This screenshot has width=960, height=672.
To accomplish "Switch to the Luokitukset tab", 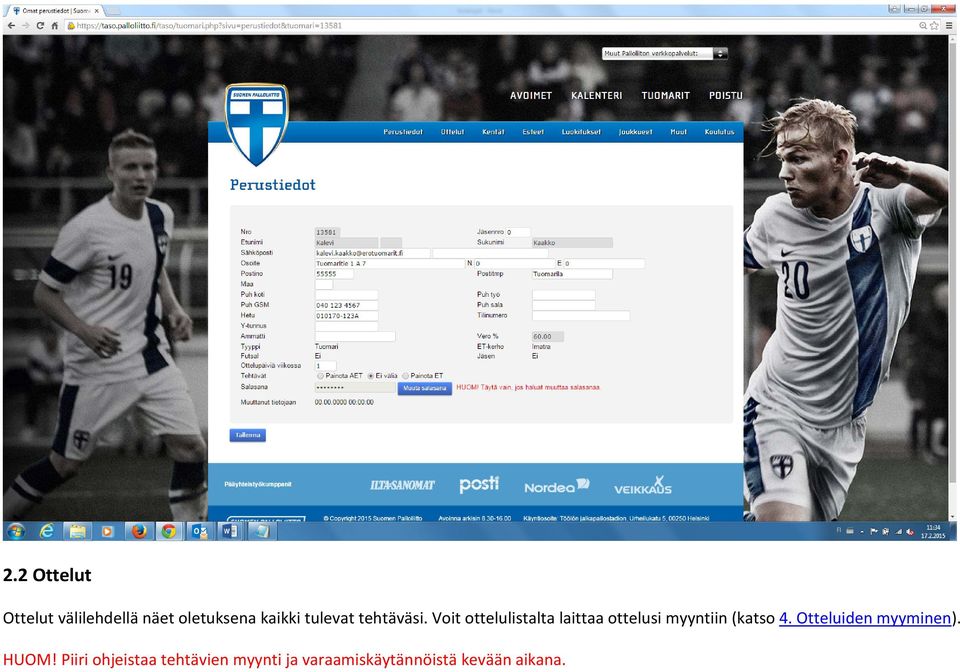I will 581,132.
